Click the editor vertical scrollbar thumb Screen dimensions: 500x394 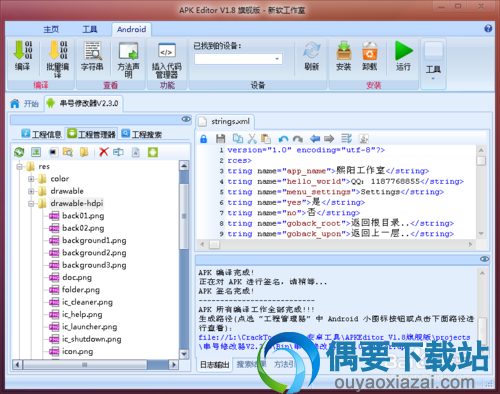(x=481, y=161)
